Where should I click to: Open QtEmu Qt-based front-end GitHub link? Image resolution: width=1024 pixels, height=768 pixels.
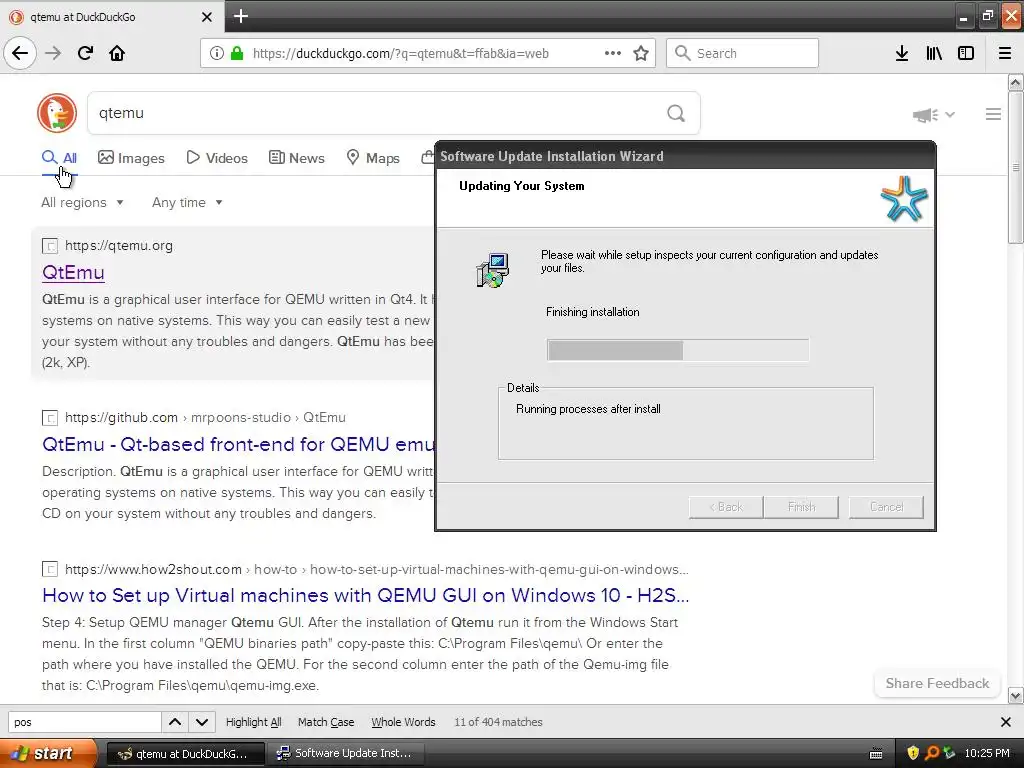238,444
